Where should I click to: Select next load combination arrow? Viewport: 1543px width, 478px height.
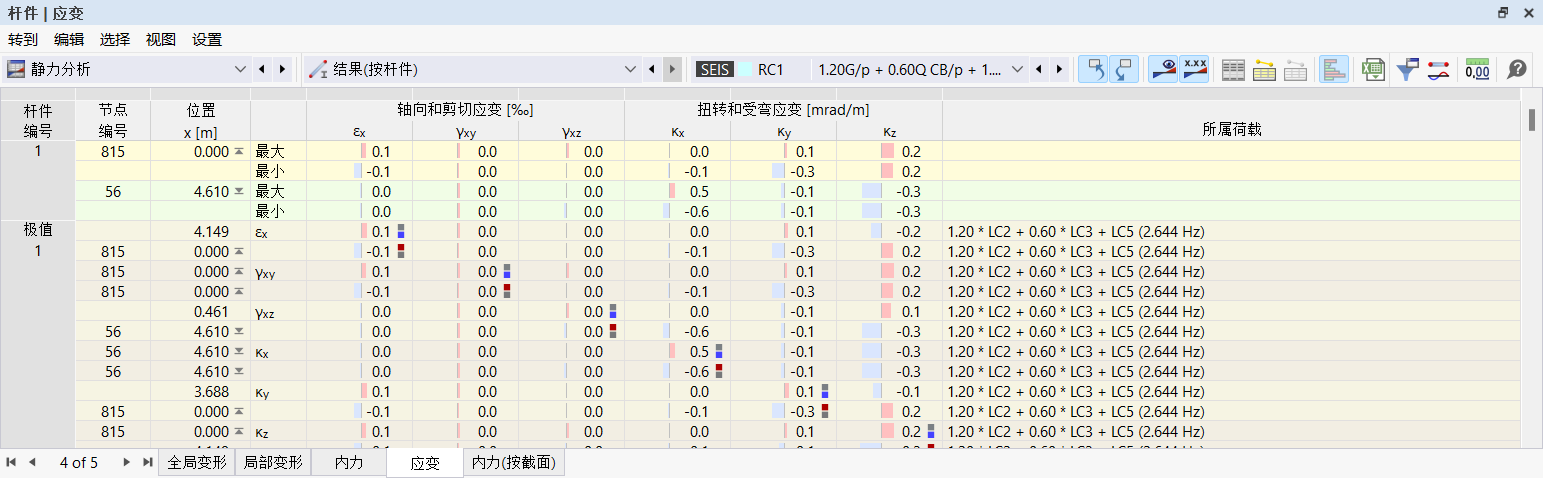tap(1059, 69)
